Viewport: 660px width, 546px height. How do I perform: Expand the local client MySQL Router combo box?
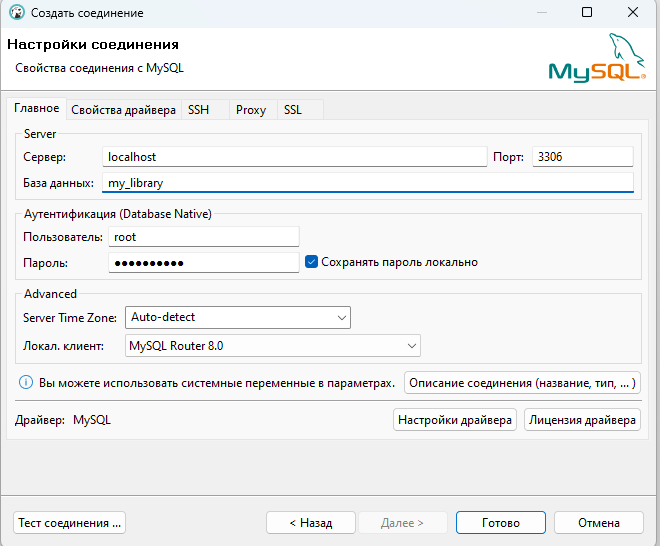click(x=273, y=346)
